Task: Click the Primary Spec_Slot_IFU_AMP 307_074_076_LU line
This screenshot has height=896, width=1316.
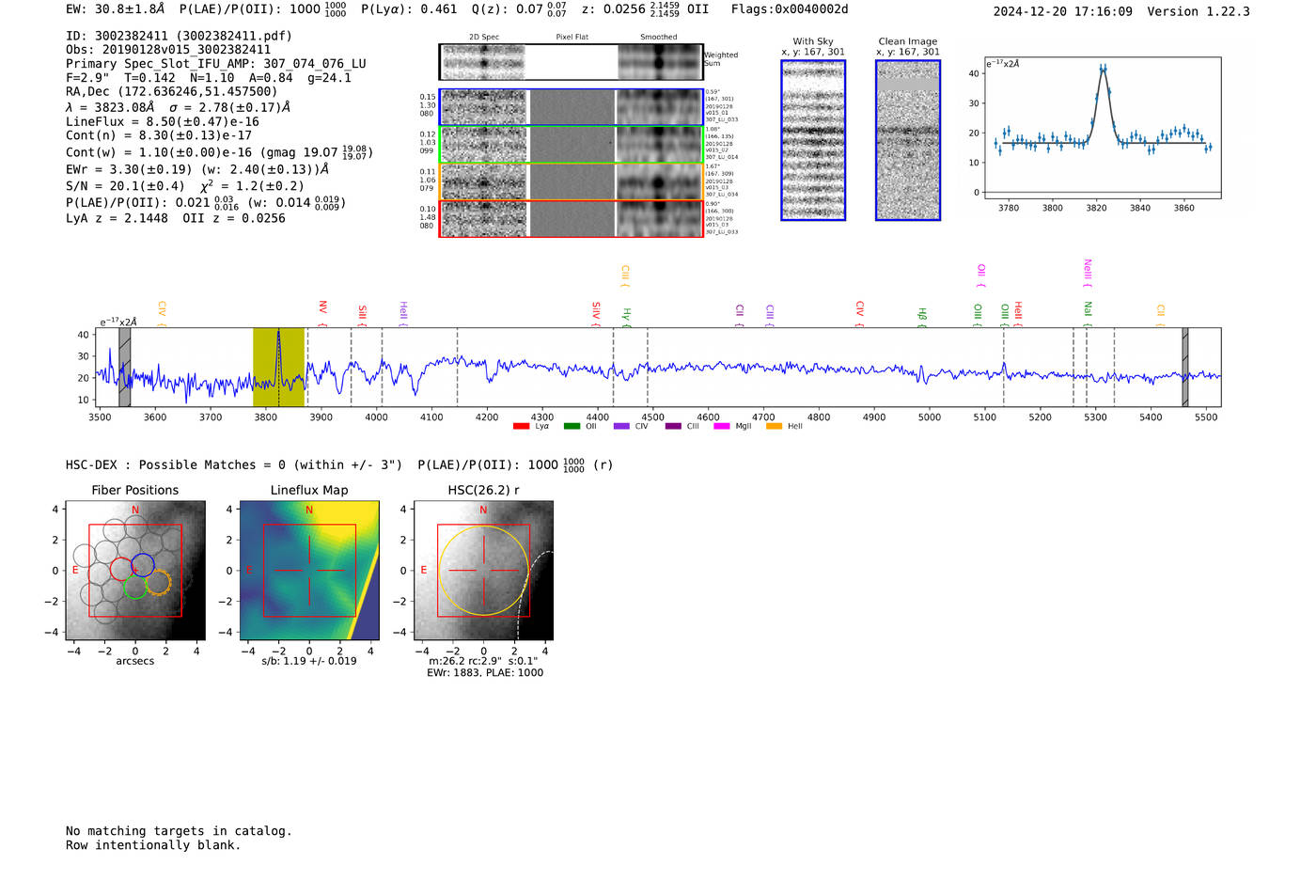Action: coord(216,64)
